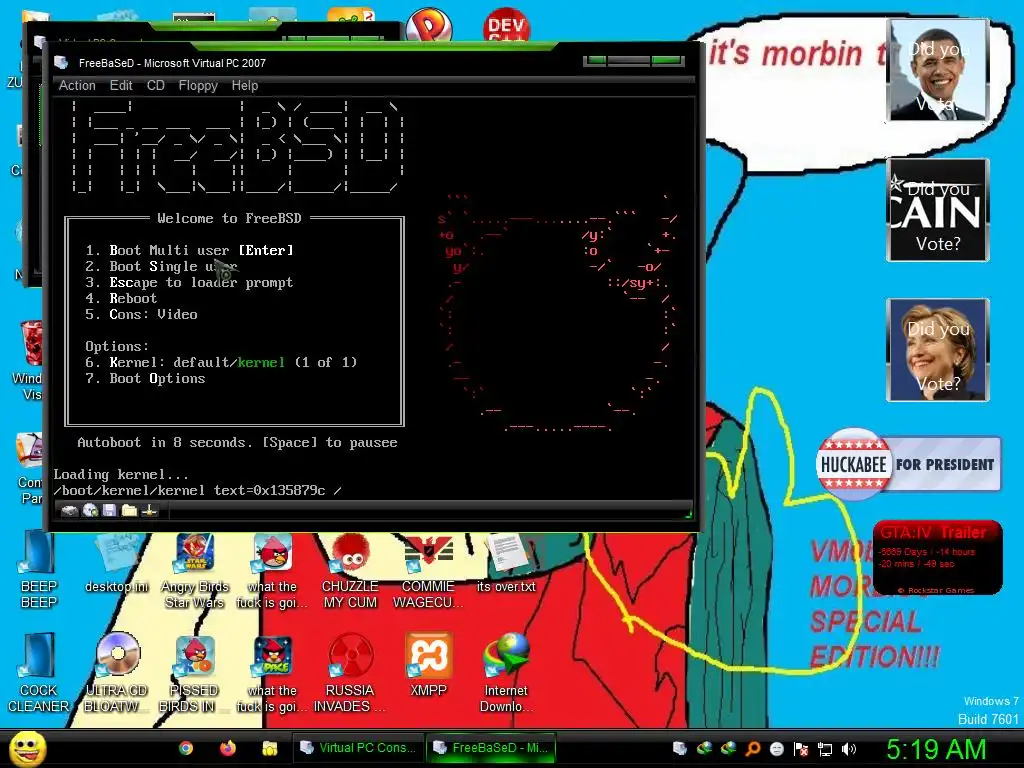Click the floppy disk status icon

(110, 510)
